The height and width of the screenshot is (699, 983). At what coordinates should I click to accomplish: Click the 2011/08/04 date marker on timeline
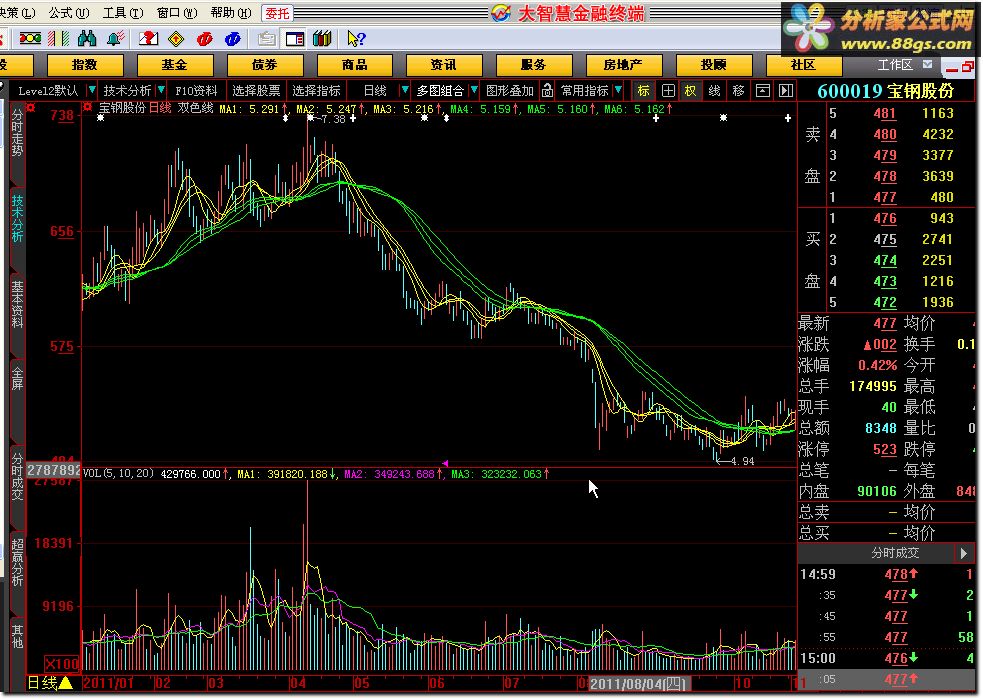click(638, 683)
